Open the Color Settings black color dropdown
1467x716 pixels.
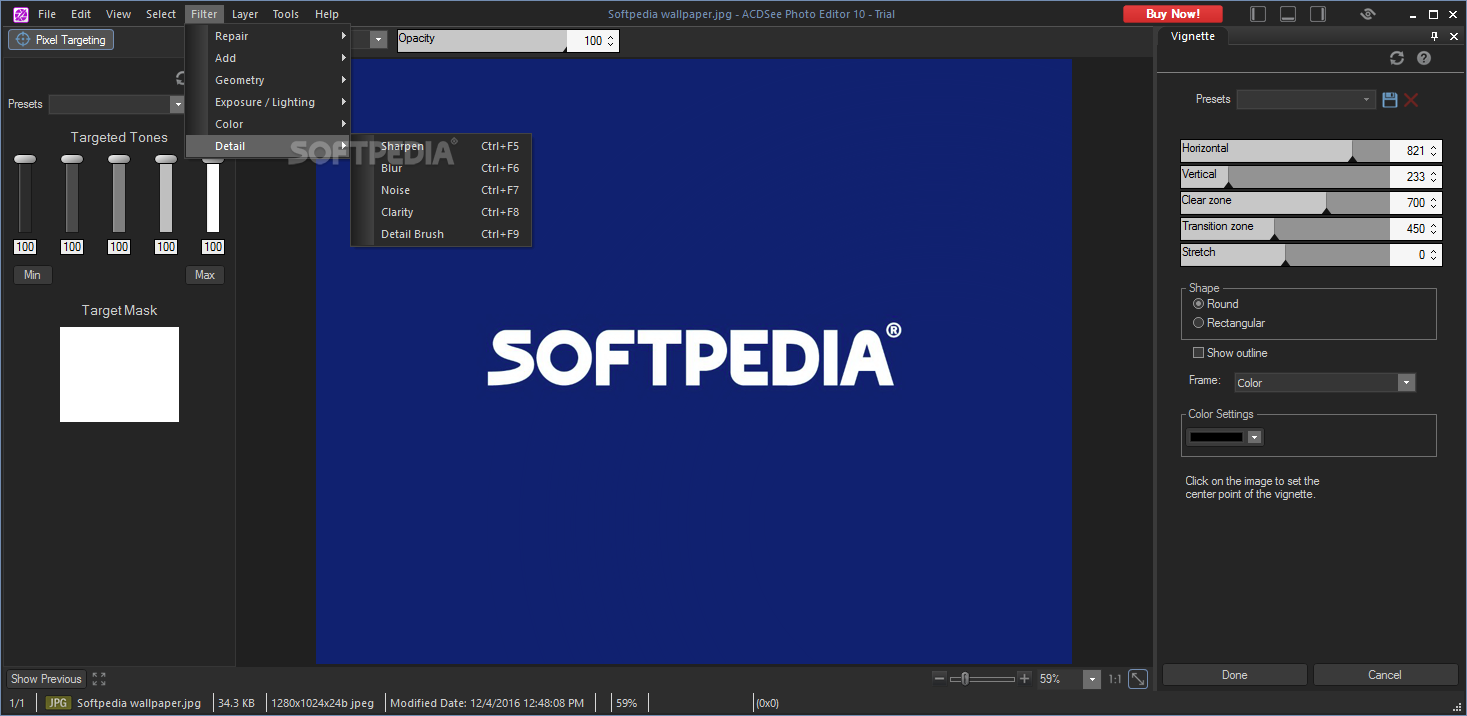click(x=1225, y=437)
